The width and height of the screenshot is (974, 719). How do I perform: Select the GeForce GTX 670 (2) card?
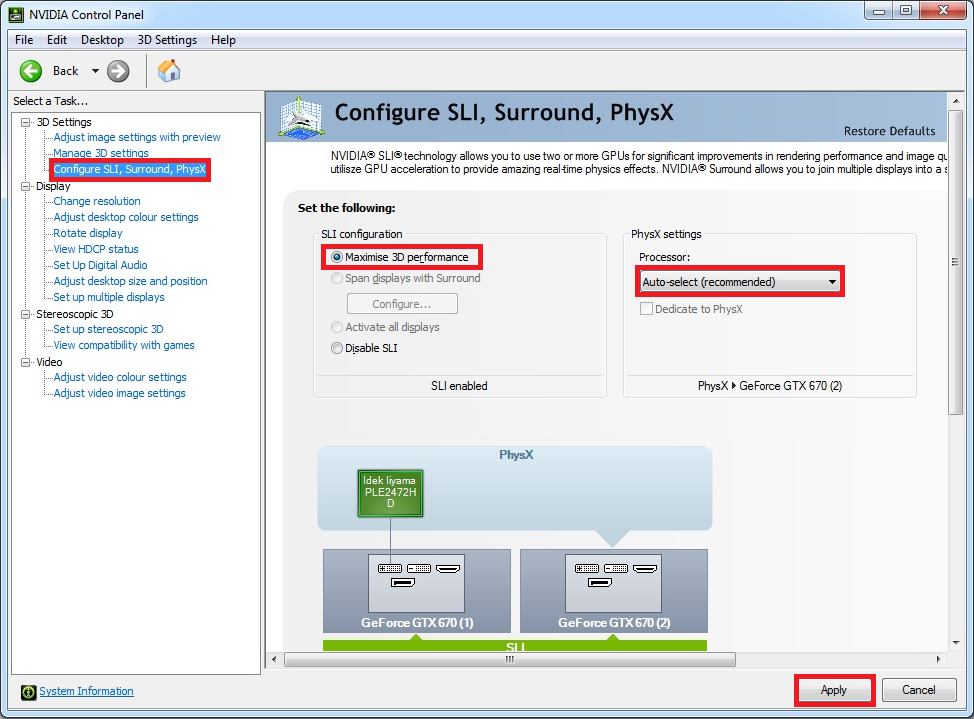click(613, 592)
